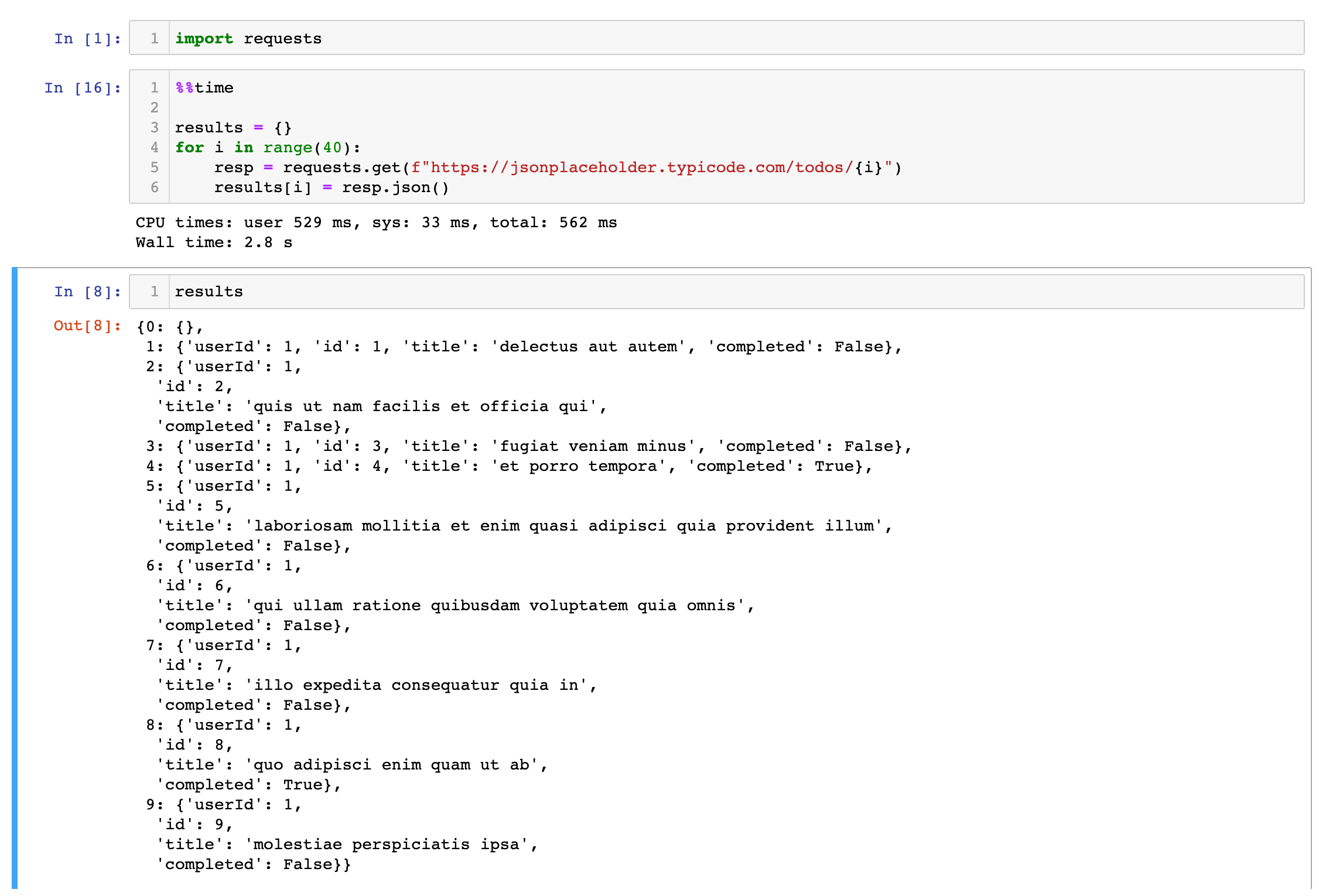1319x896 pixels.
Task: Click the In [8] prompt label
Action: [88, 292]
